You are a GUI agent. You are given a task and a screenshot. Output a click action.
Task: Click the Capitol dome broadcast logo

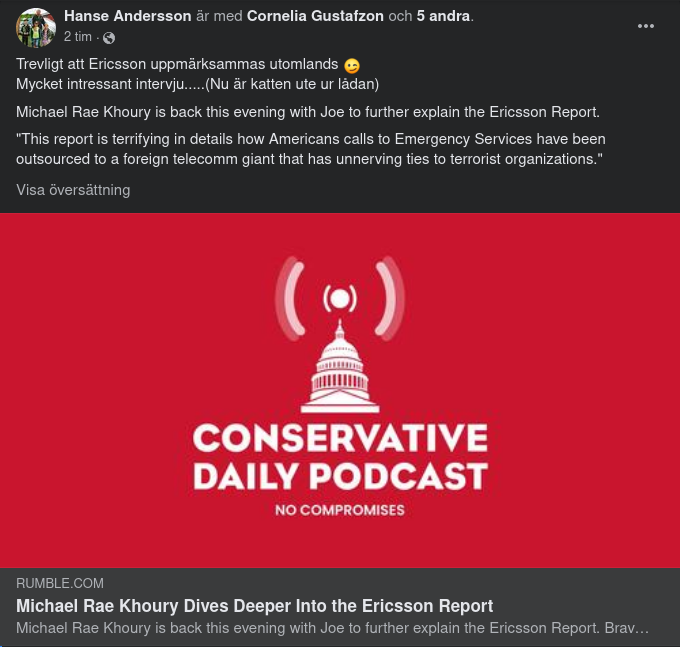tap(340, 334)
